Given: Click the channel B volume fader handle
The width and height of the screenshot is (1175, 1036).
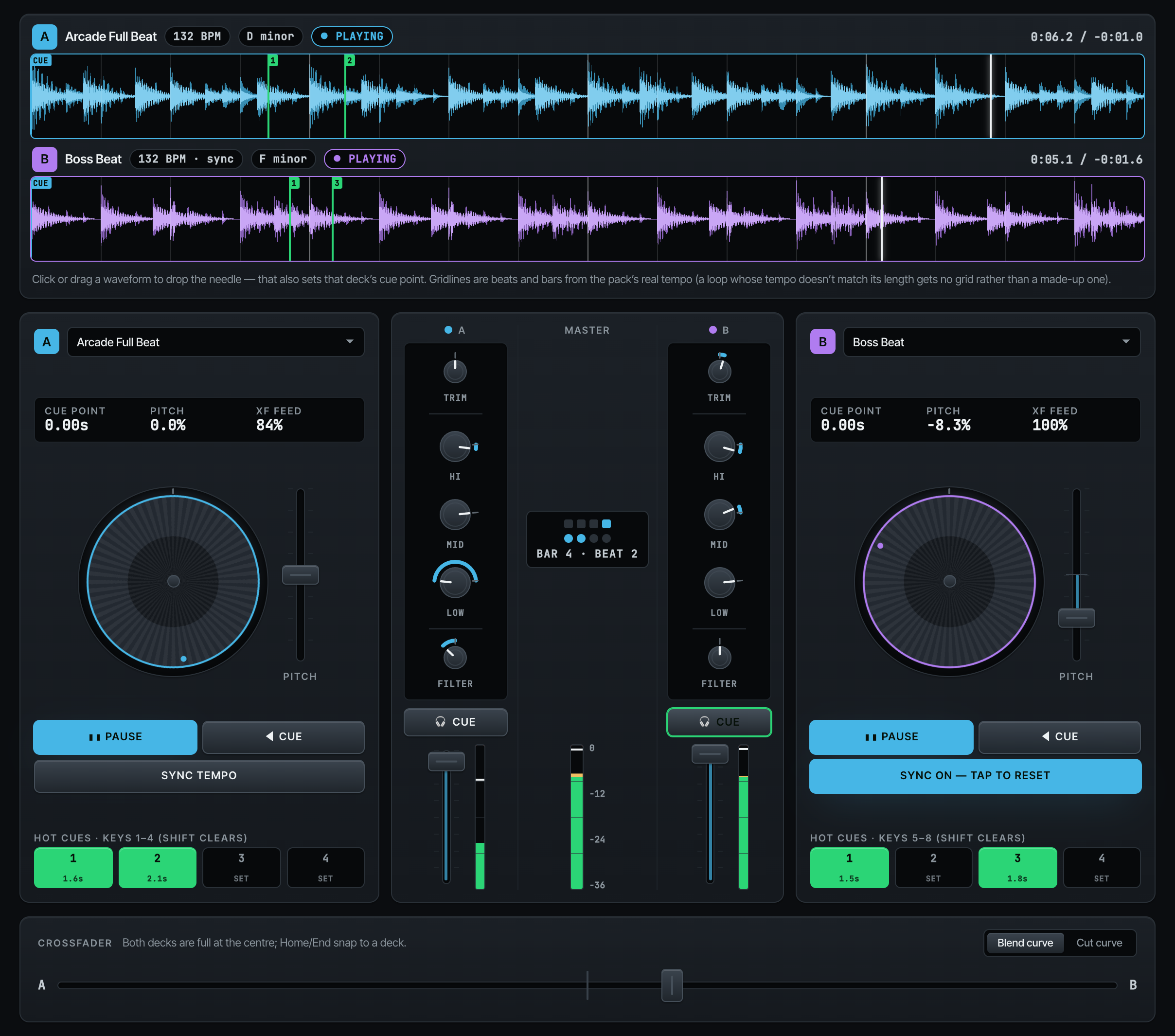Looking at the screenshot, I should pos(710,754).
